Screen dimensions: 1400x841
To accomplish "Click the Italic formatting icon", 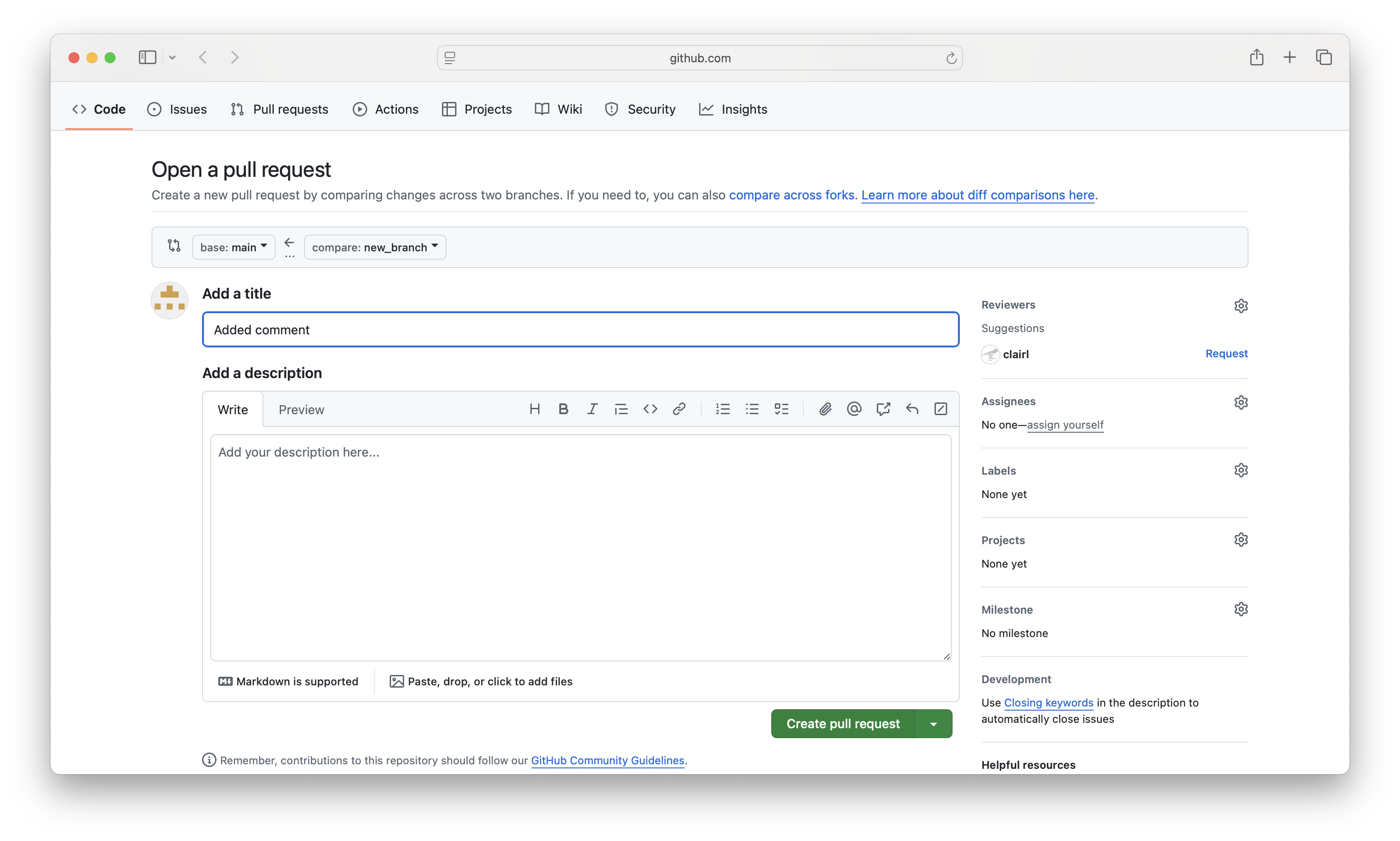I will click(x=592, y=409).
